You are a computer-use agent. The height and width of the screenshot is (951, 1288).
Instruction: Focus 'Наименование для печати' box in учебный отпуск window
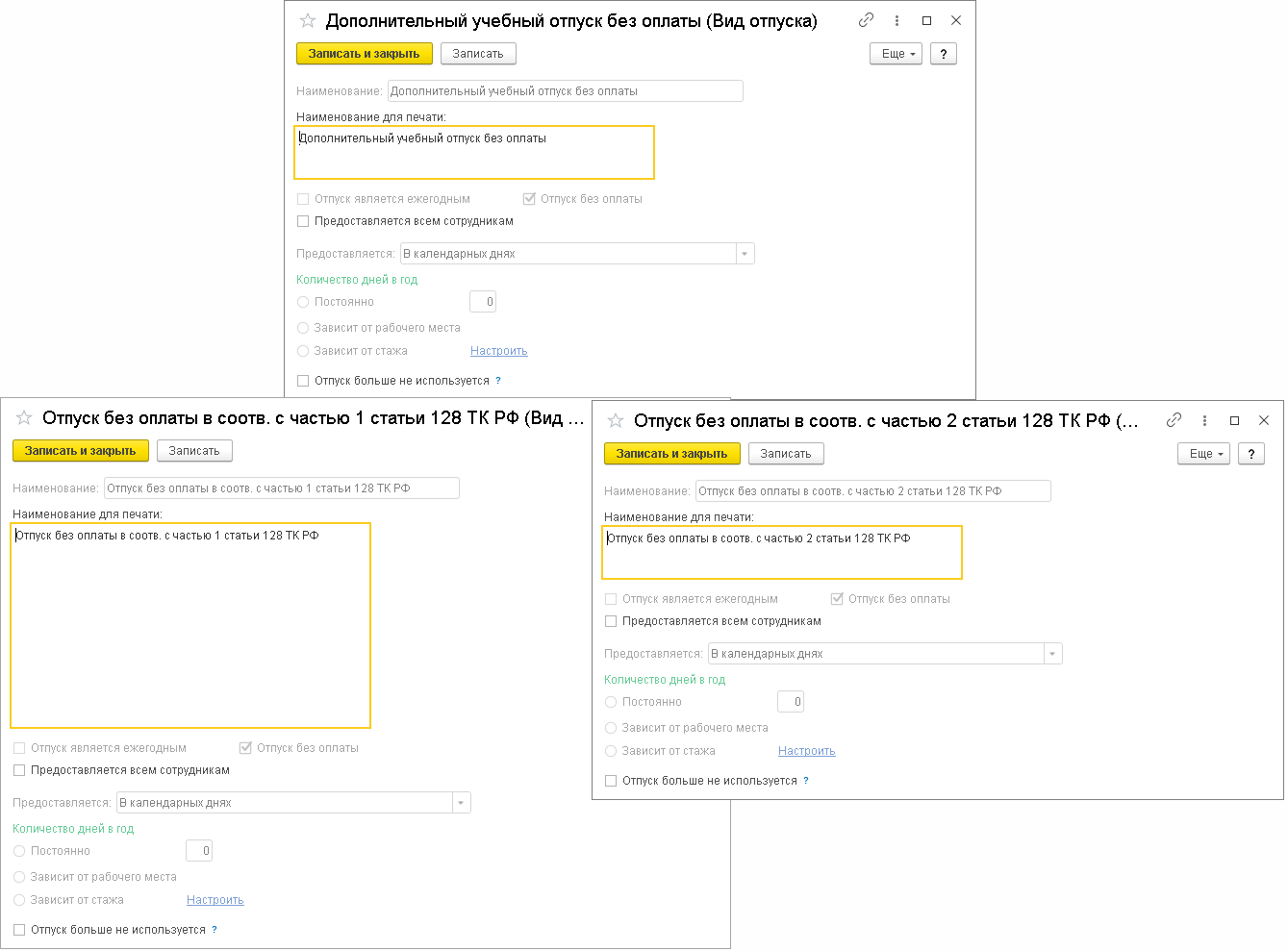tap(474, 152)
